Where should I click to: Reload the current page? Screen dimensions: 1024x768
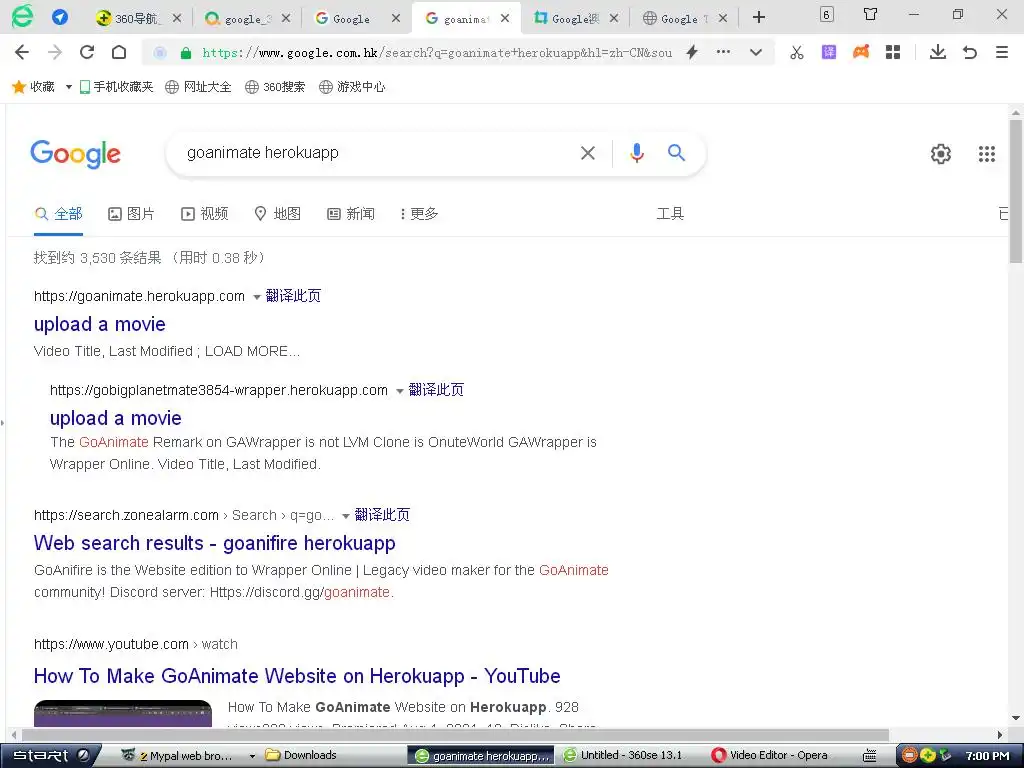click(87, 52)
